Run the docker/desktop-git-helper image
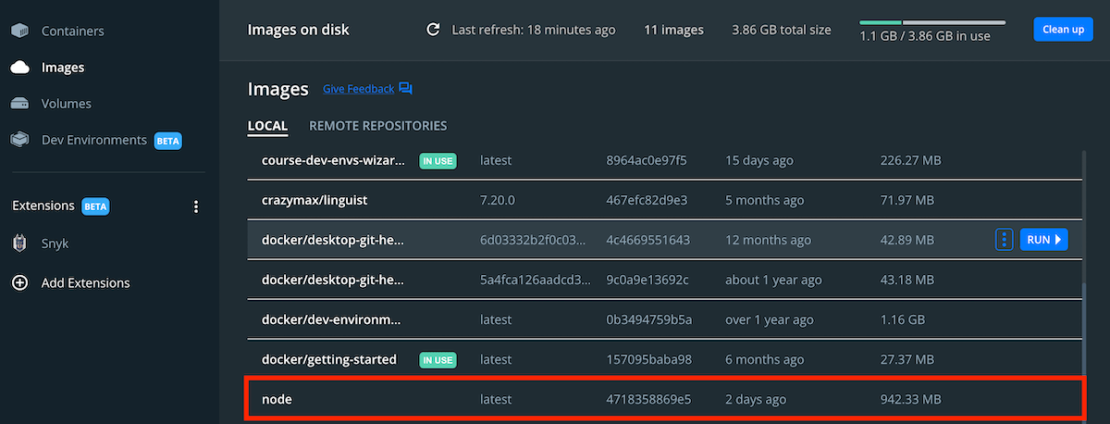The image size is (1110, 424). point(1043,240)
